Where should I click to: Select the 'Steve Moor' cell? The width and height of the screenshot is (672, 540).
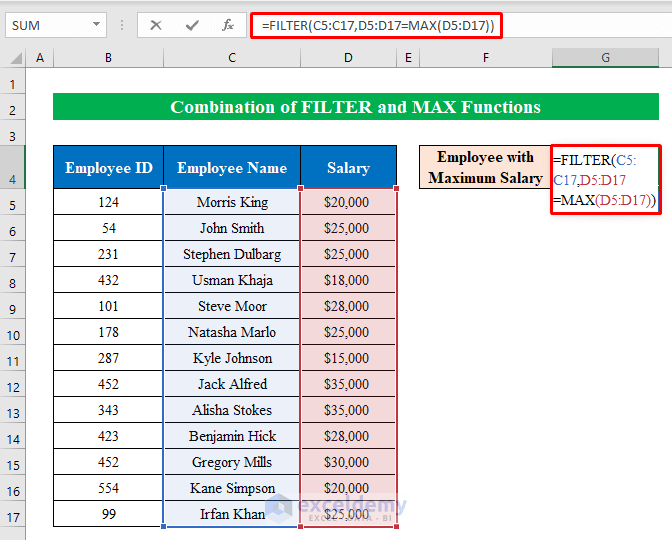232,306
